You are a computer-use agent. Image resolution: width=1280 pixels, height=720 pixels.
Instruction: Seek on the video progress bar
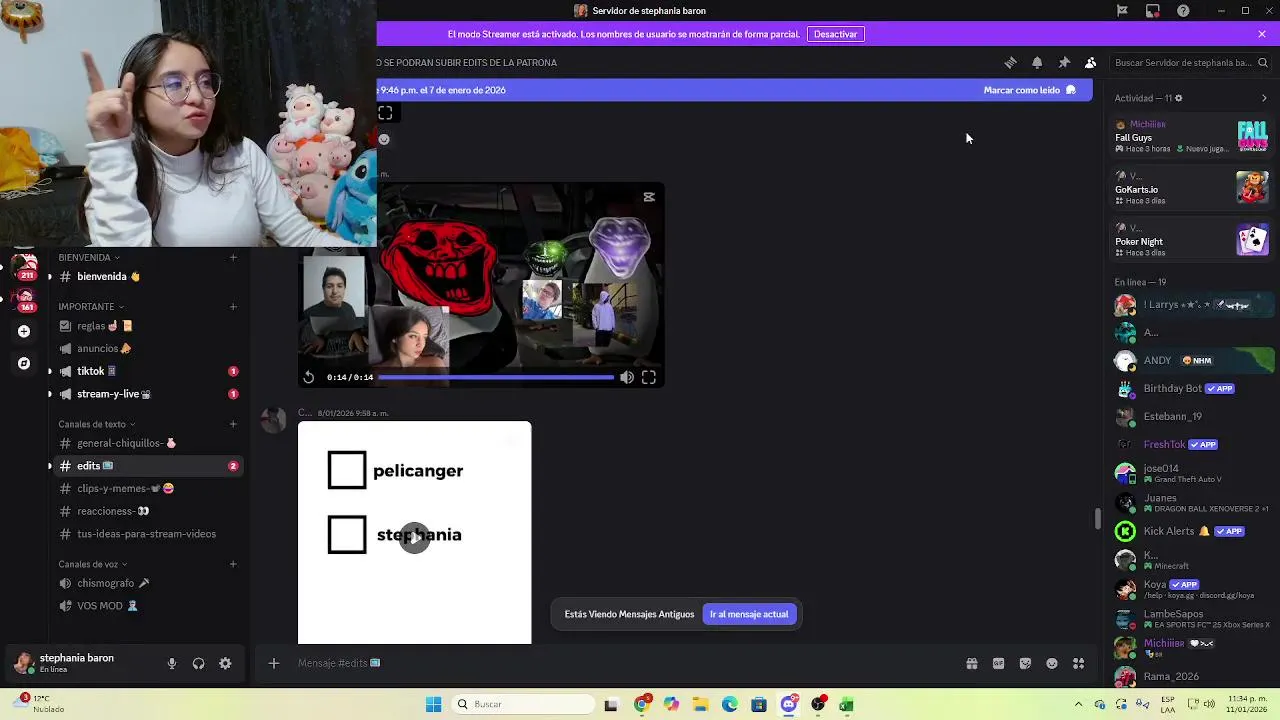pyautogui.click(x=496, y=377)
